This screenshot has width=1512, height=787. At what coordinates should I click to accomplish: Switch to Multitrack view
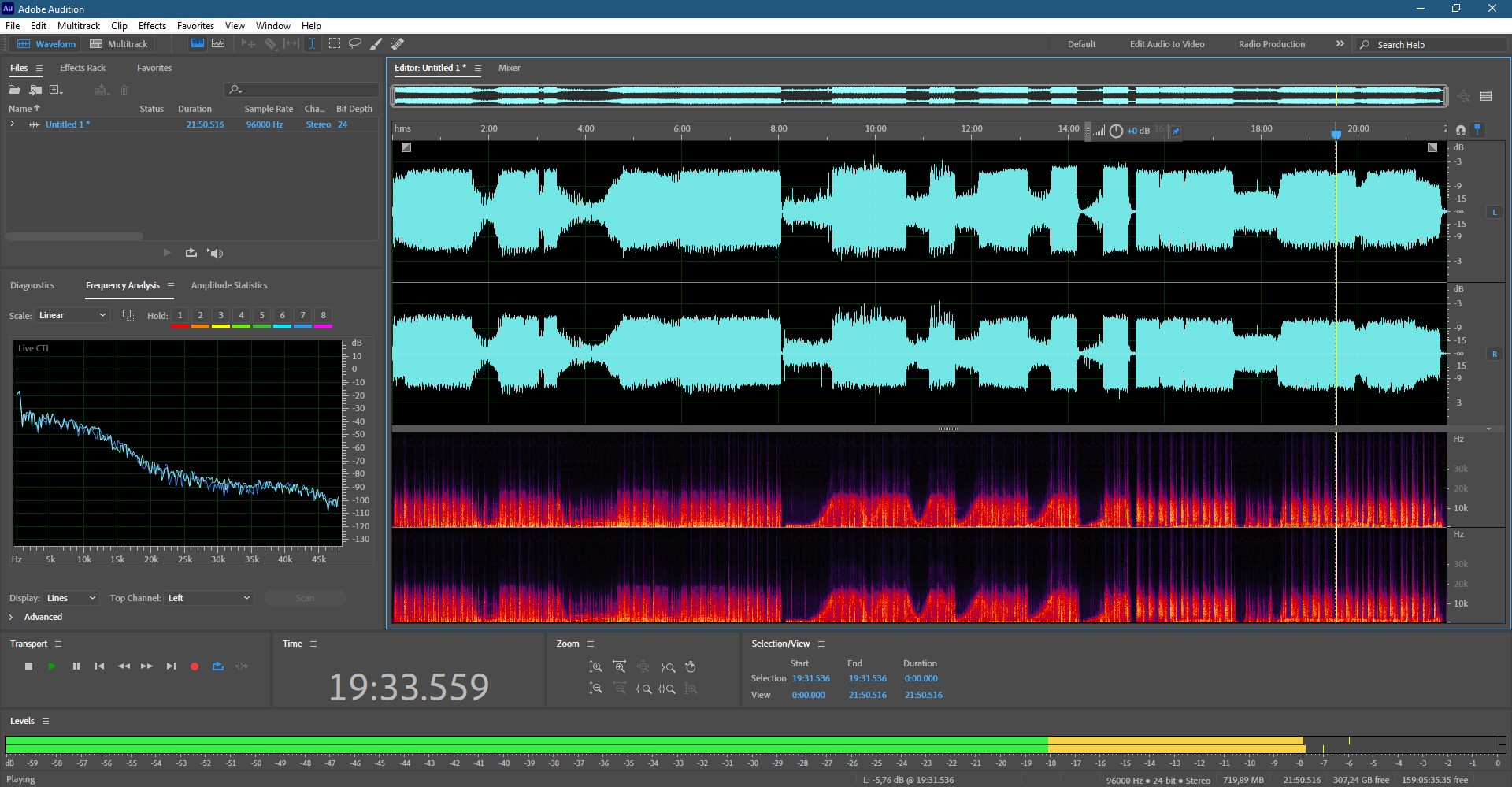click(119, 44)
